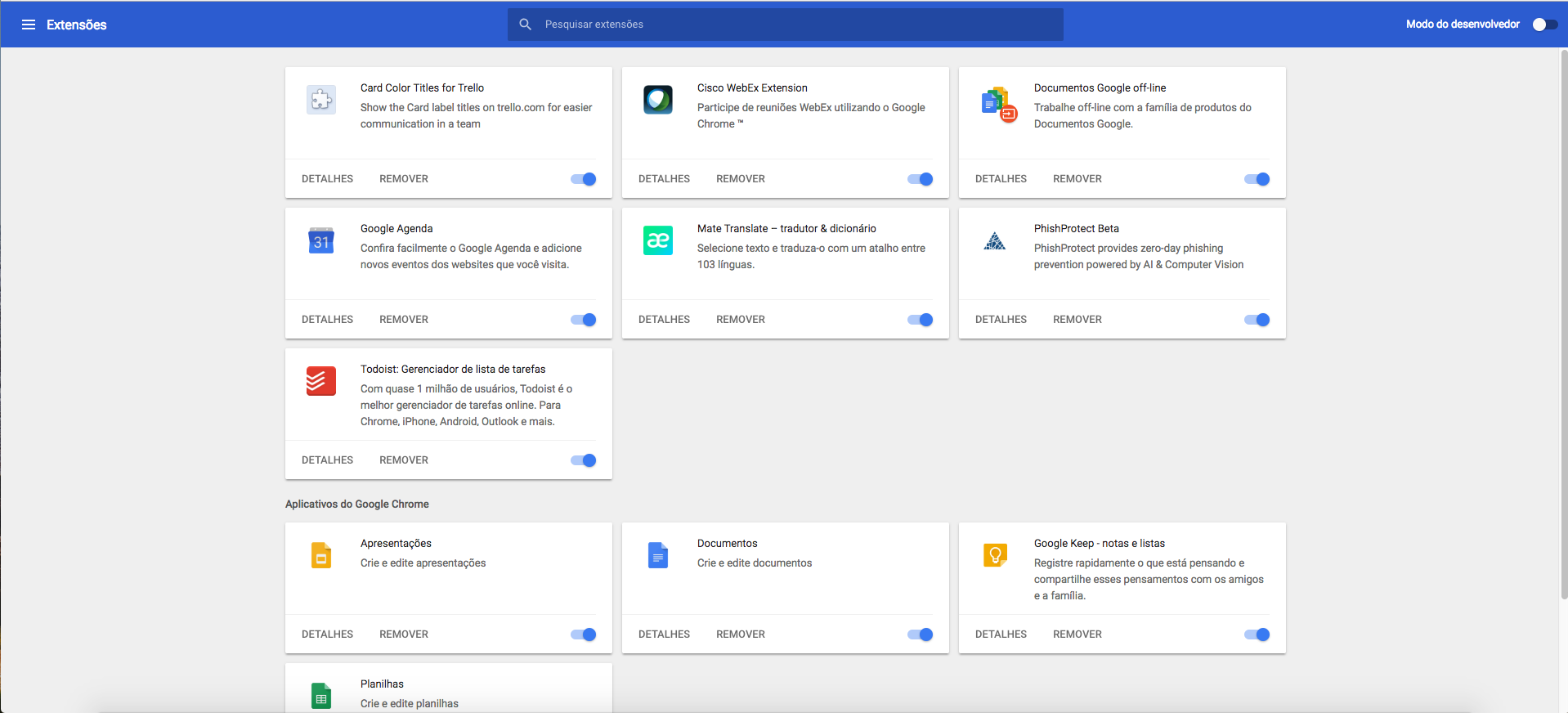Screen dimensions: 1568x713
Task: Open Detalhes for Mate Translate
Action: coord(664,320)
